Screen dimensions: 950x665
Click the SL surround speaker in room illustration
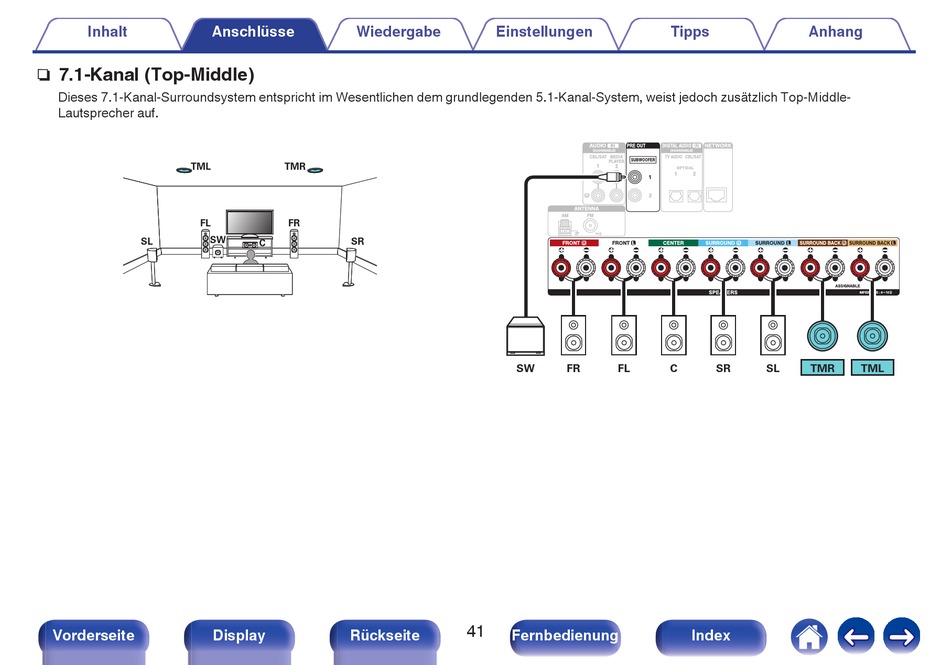point(153,267)
